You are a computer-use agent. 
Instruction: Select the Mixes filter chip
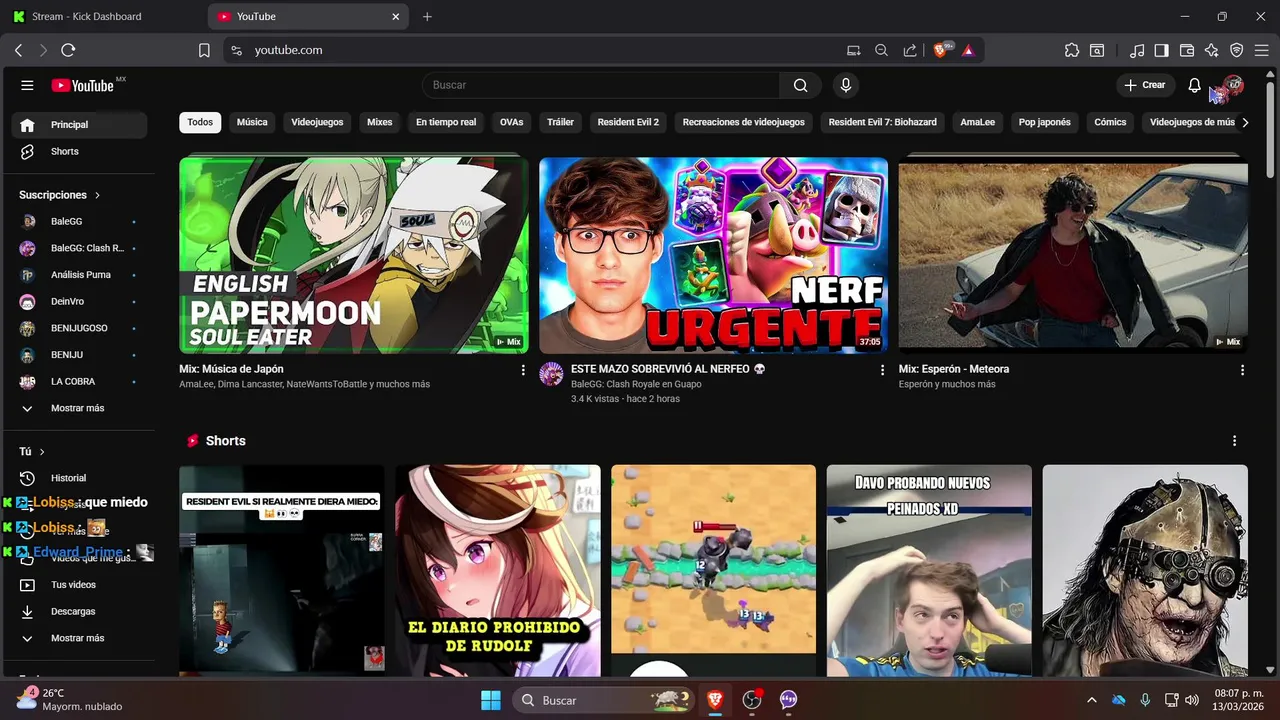[380, 122]
